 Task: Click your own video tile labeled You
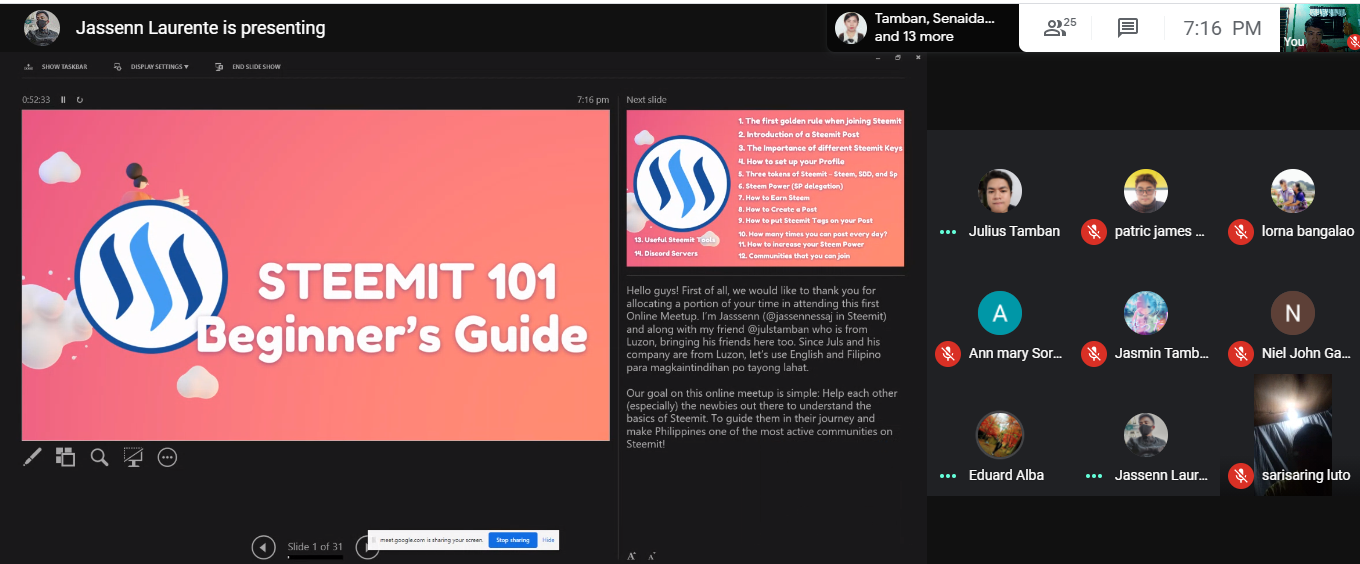[1320, 28]
